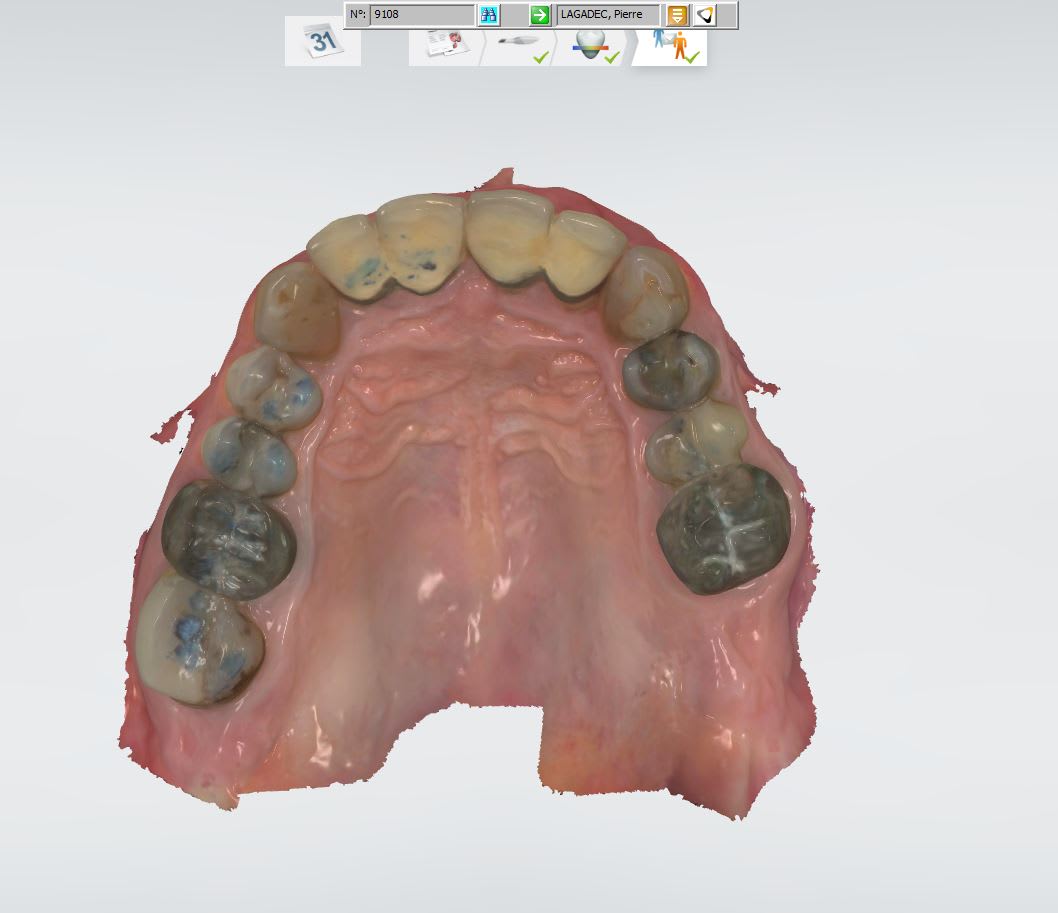Switch to the scanner wand scan step
This screenshot has width=1058, height=913.
(520, 44)
